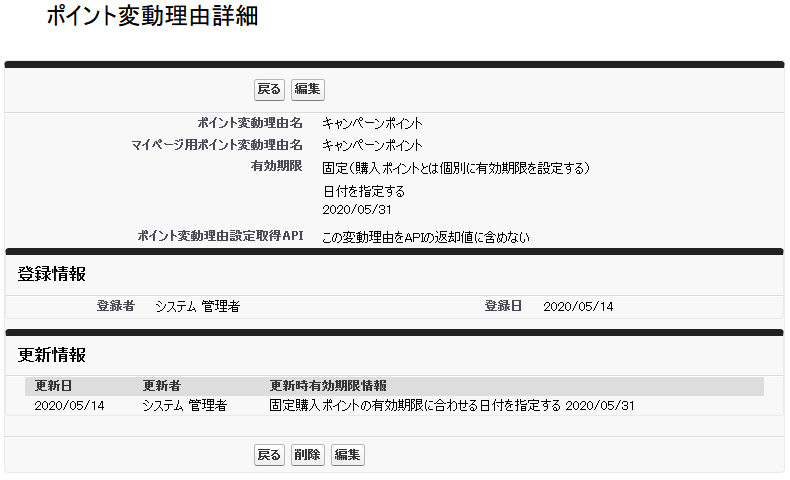The image size is (790, 480).
Task: Click the update row date 2020/05/14
Action: coord(69,406)
